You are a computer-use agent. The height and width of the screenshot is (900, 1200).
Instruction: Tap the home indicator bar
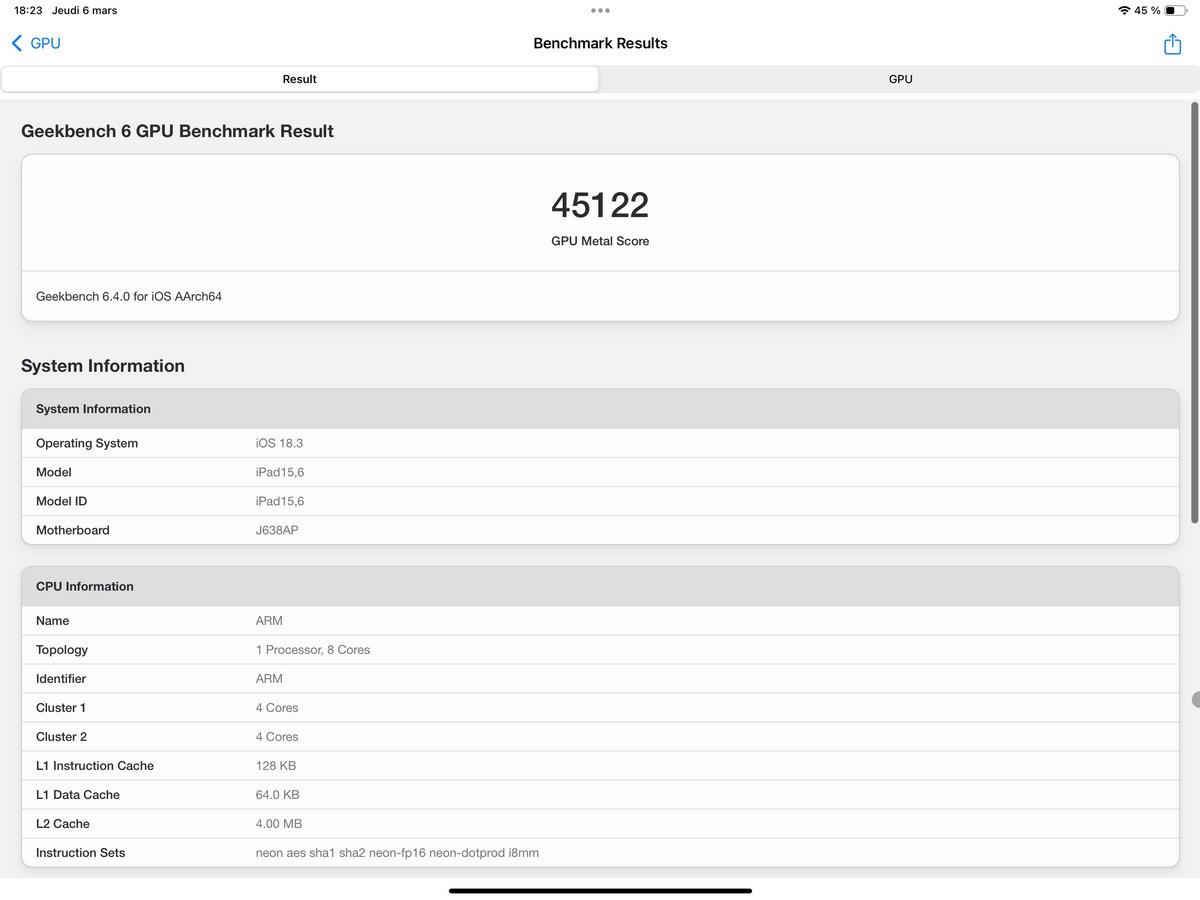tap(600, 890)
